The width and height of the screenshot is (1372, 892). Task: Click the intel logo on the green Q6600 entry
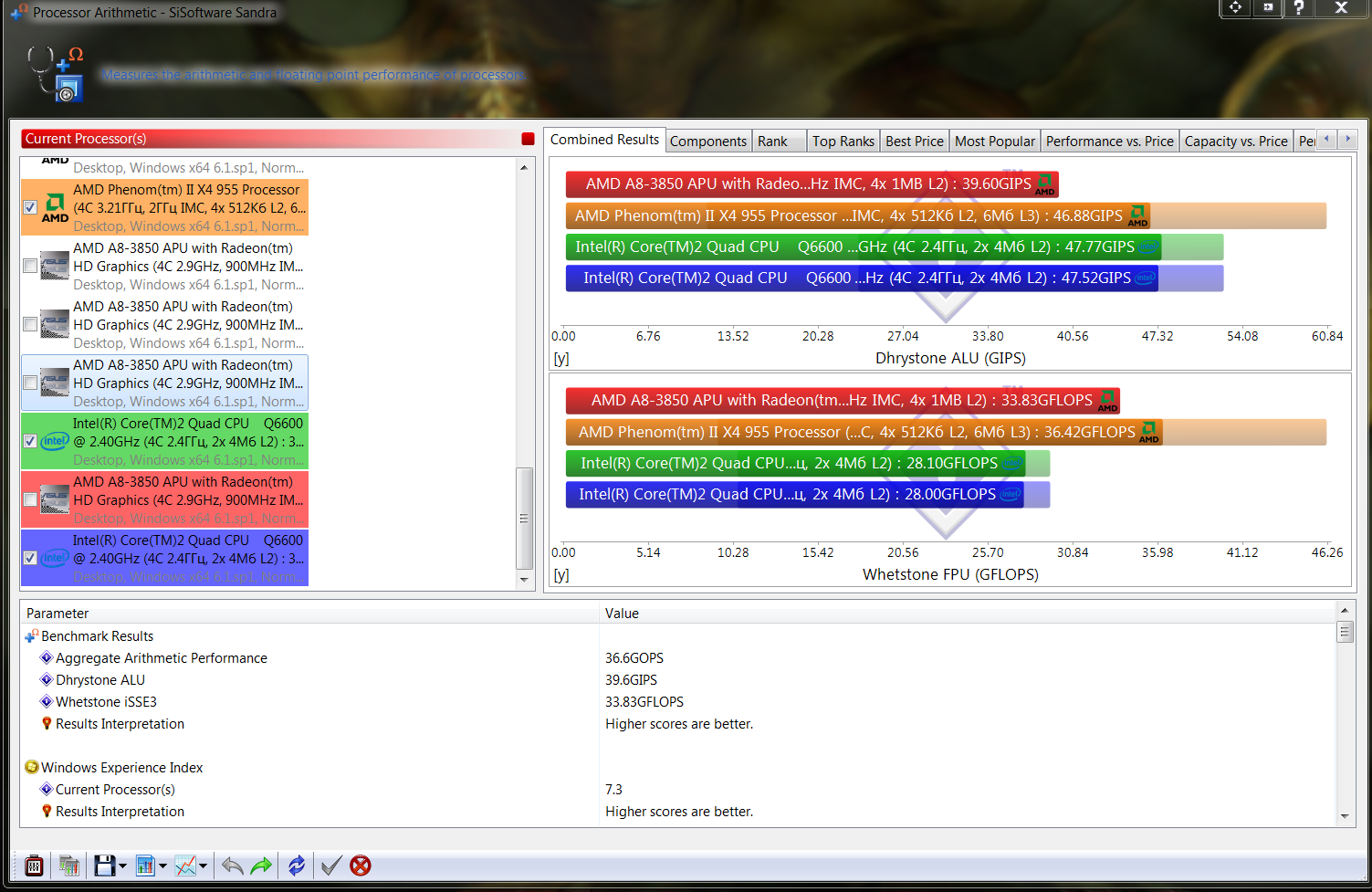pos(55,441)
